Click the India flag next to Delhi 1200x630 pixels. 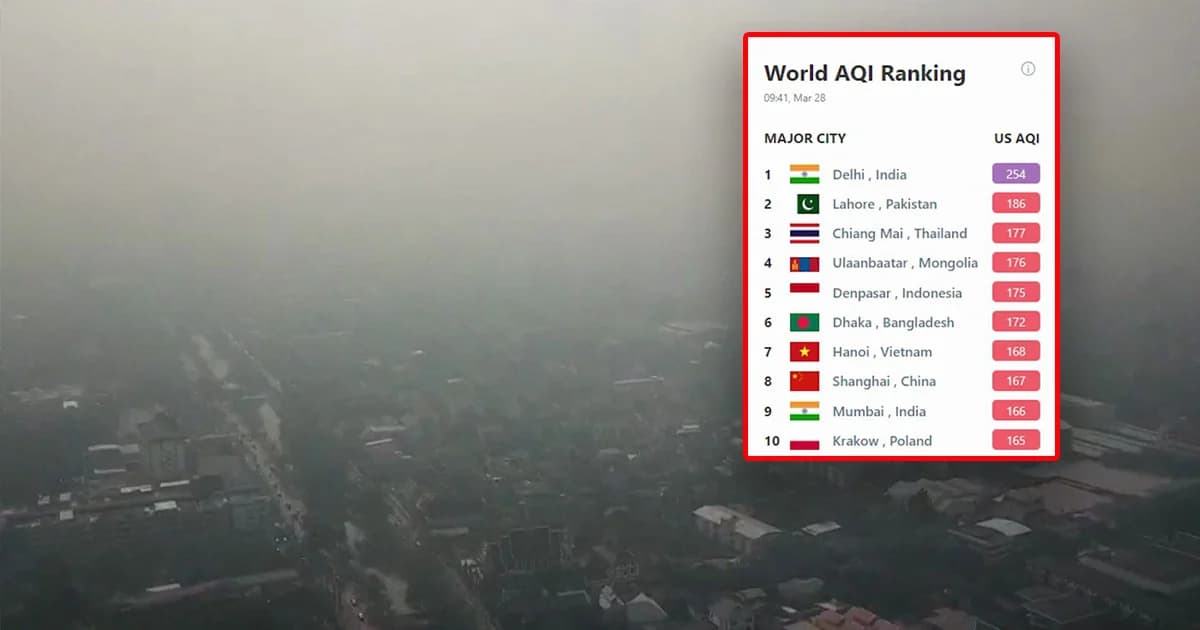[804, 174]
